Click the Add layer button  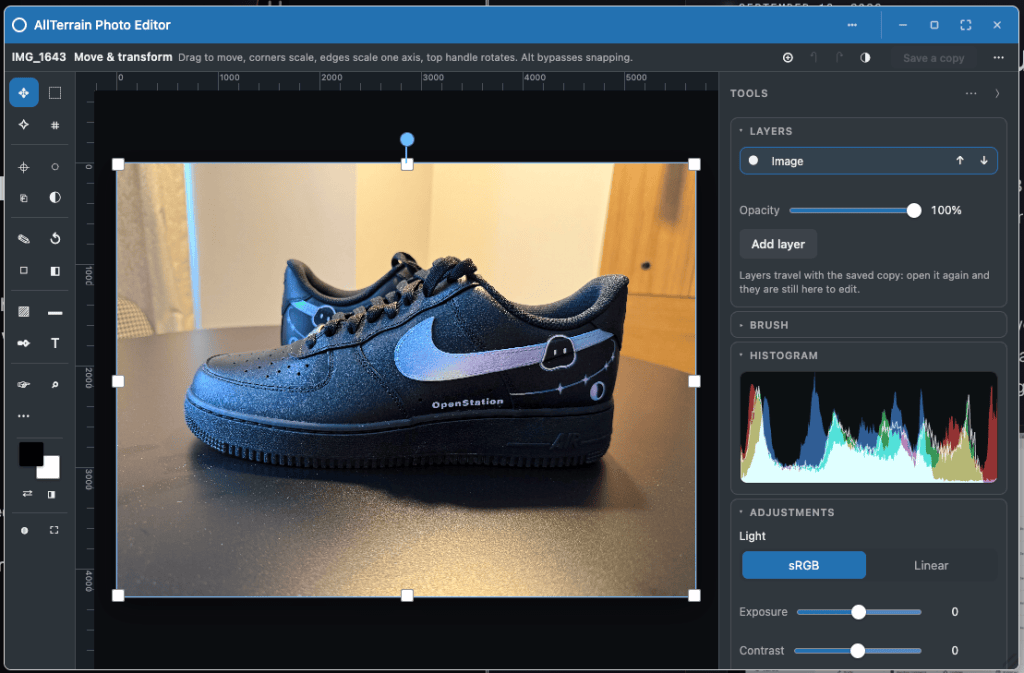coord(778,244)
